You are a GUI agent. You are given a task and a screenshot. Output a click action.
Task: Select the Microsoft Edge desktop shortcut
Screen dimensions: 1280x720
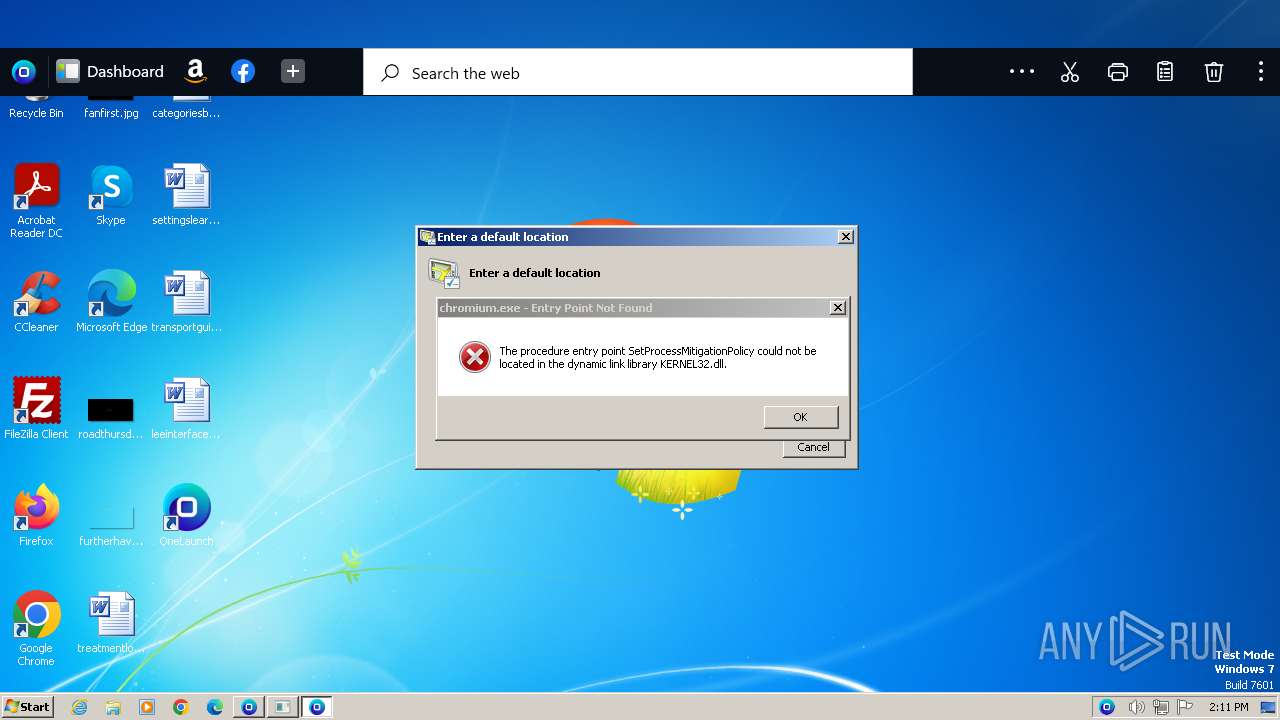coord(111,302)
